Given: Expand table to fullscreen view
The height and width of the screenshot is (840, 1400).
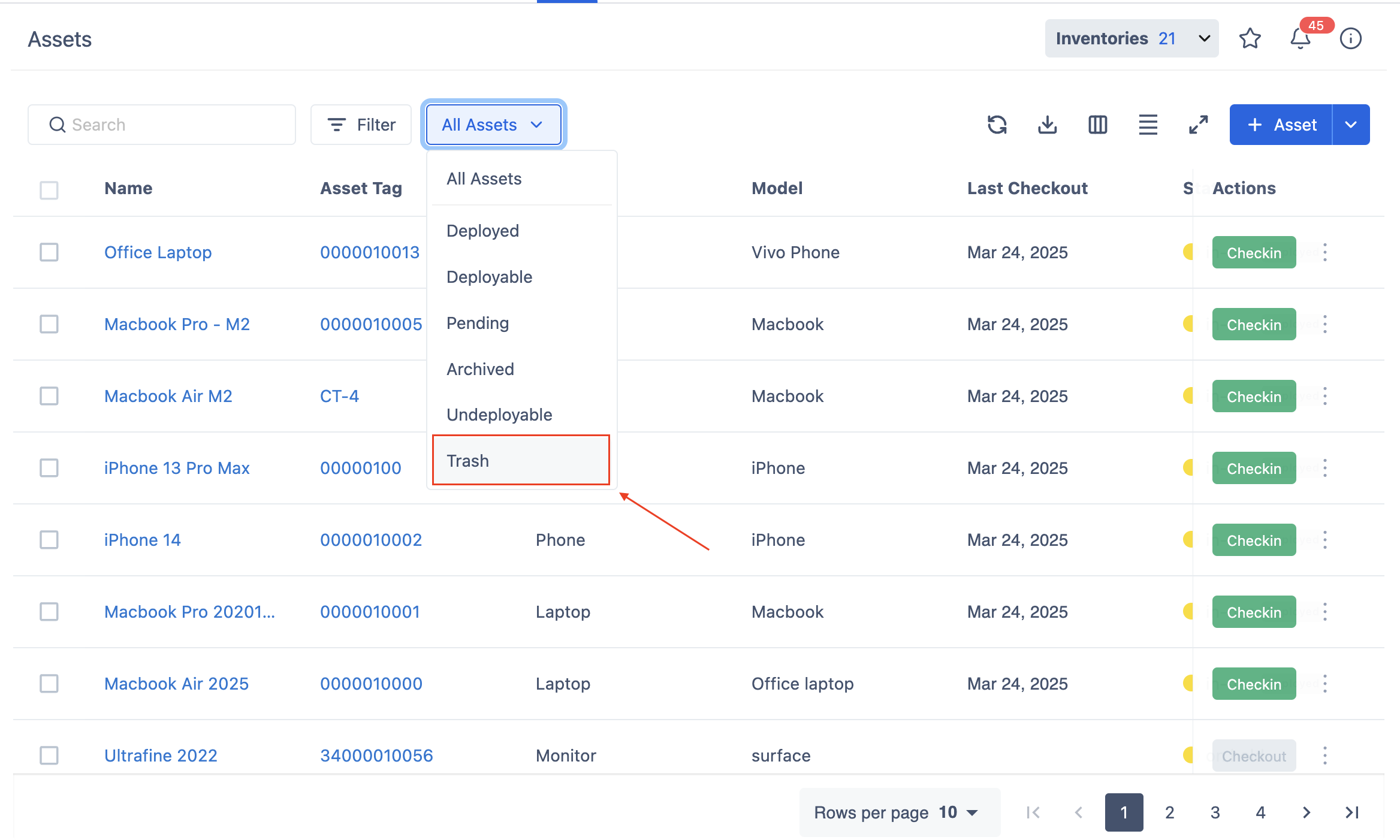Looking at the screenshot, I should point(1198,125).
